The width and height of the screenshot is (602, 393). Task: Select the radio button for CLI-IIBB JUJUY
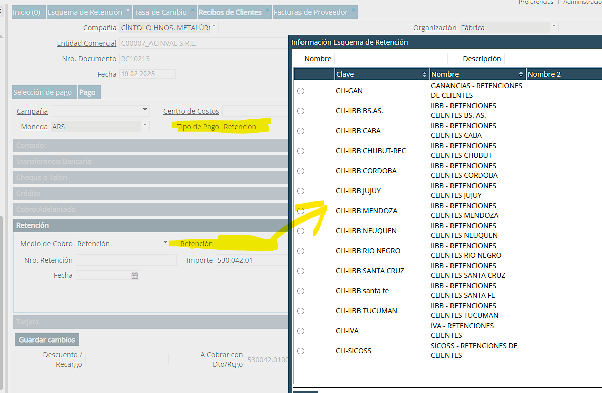[x=301, y=191]
